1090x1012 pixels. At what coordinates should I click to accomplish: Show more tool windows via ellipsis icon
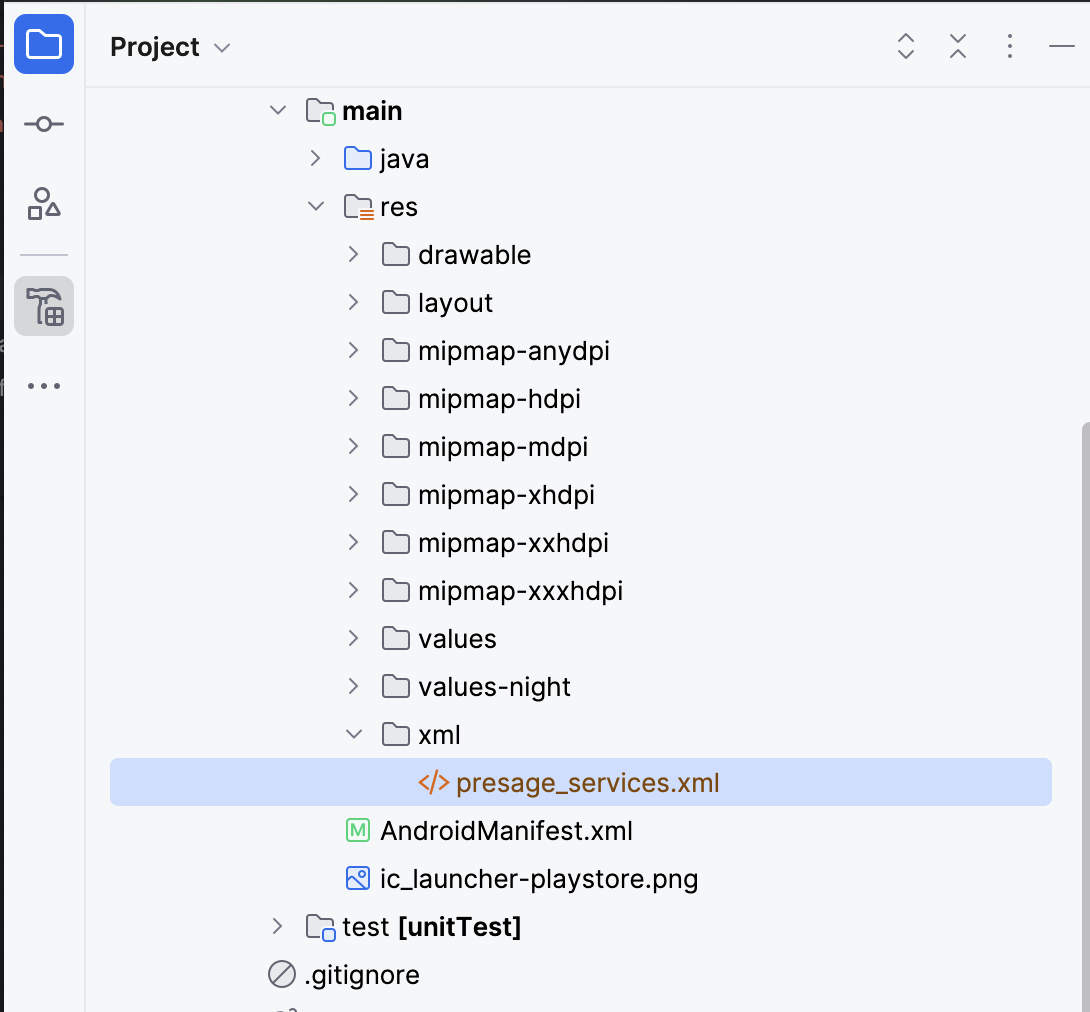43,386
